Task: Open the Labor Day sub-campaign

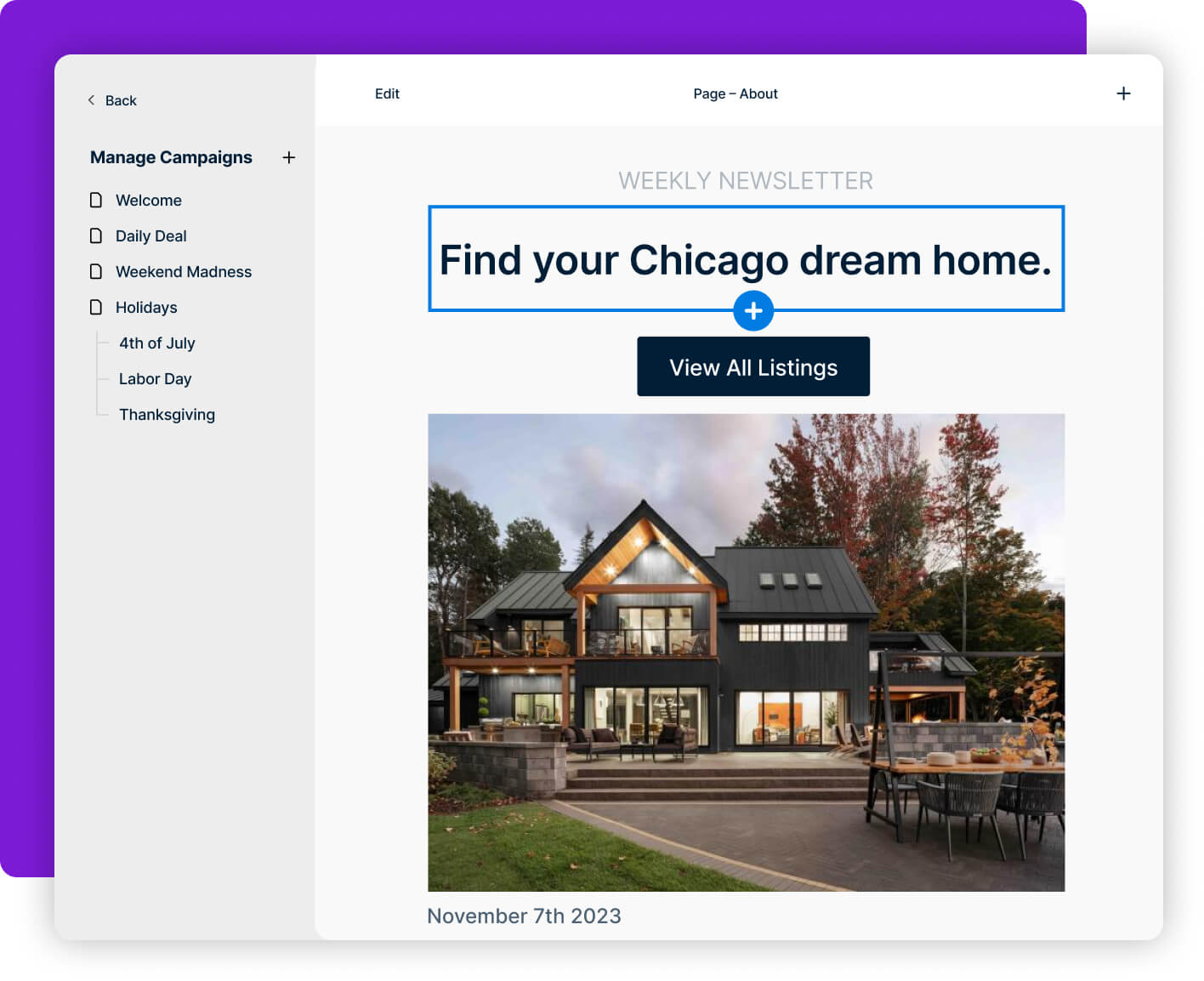Action: [x=156, y=379]
